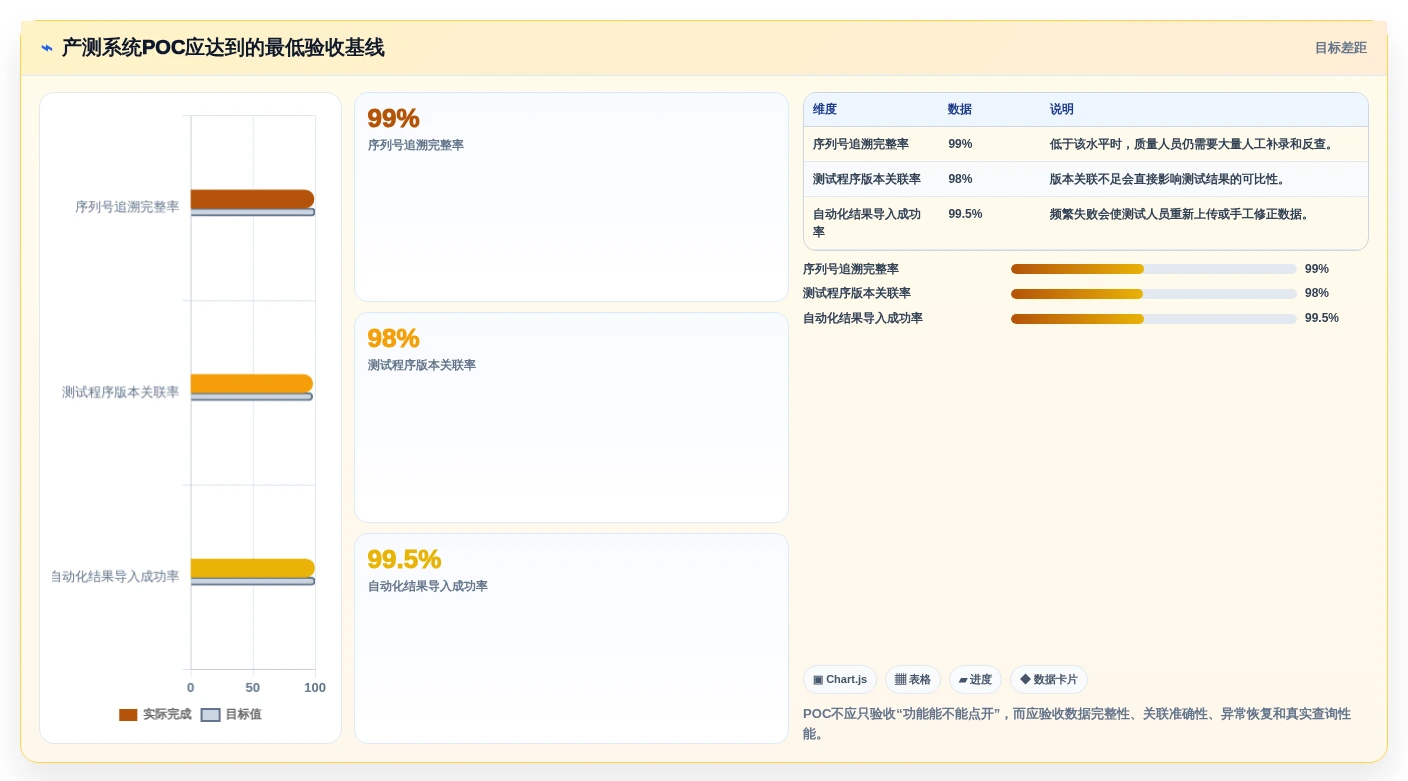The width and height of the screenshot is (1408, 781).
Task: Select the 进度 tag chip
Action: [975, 680]
